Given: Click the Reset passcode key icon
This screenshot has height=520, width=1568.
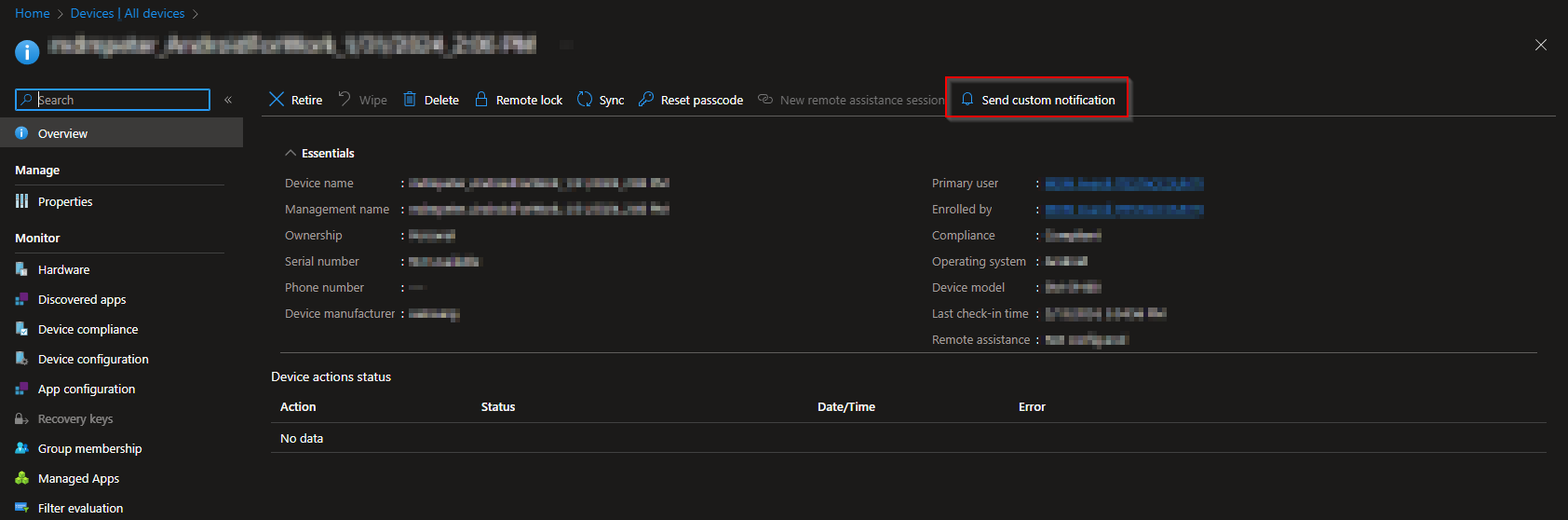Looking at the screenshot, I should (x=646, y=99).
